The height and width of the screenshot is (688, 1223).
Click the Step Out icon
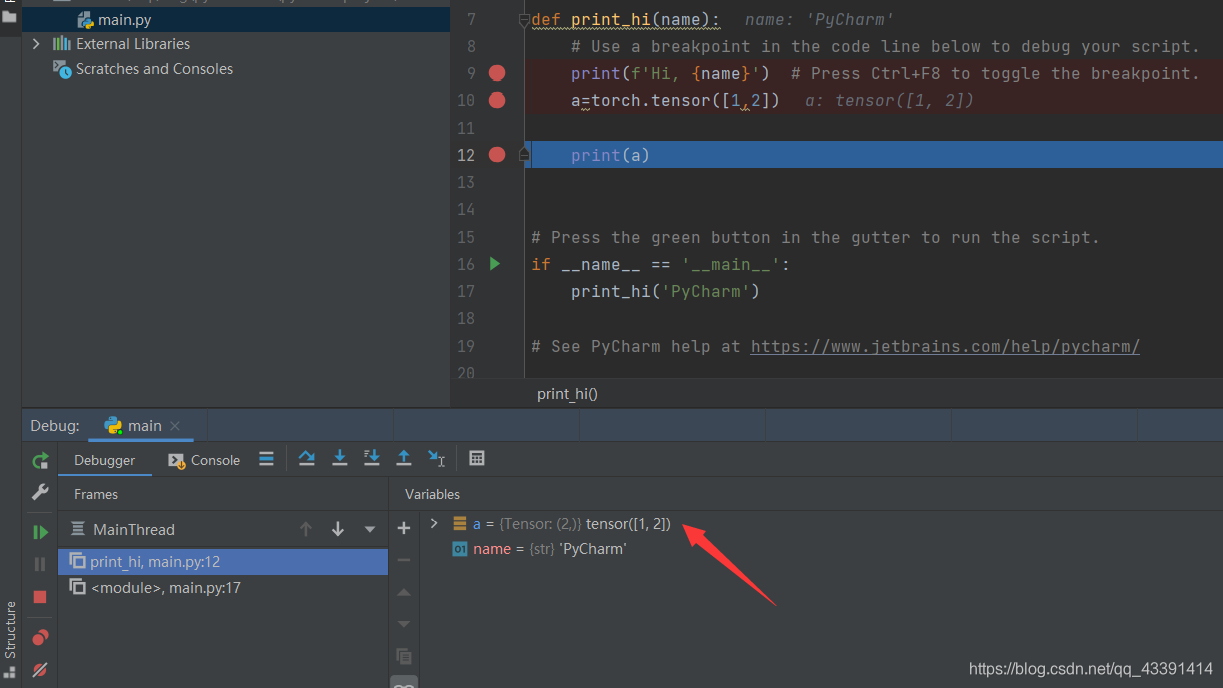404,458
